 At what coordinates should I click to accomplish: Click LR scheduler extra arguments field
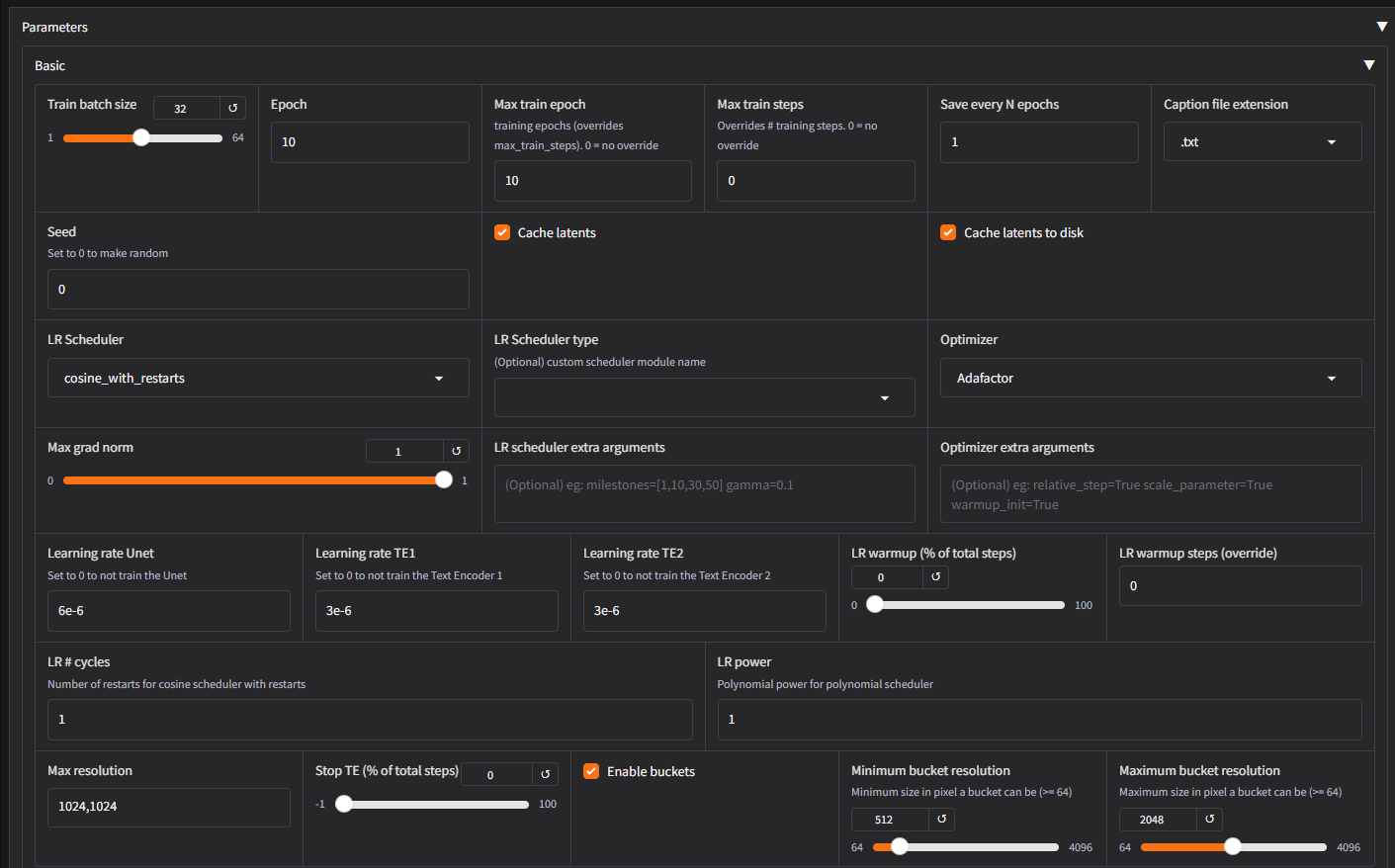pyautogui.click(x=704, y=493)
